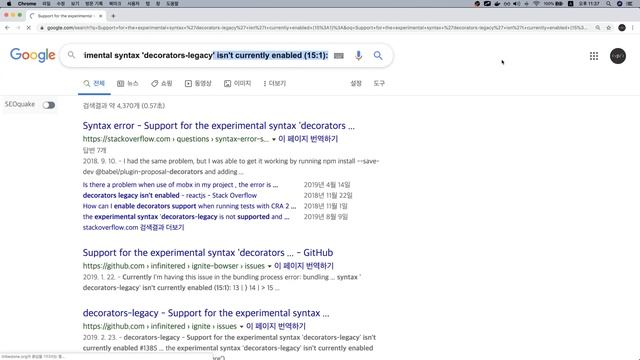Viewport: 640px width, 360px height.
Task: Open the 도구 (Tools) options
Action: tap(379, 83)
